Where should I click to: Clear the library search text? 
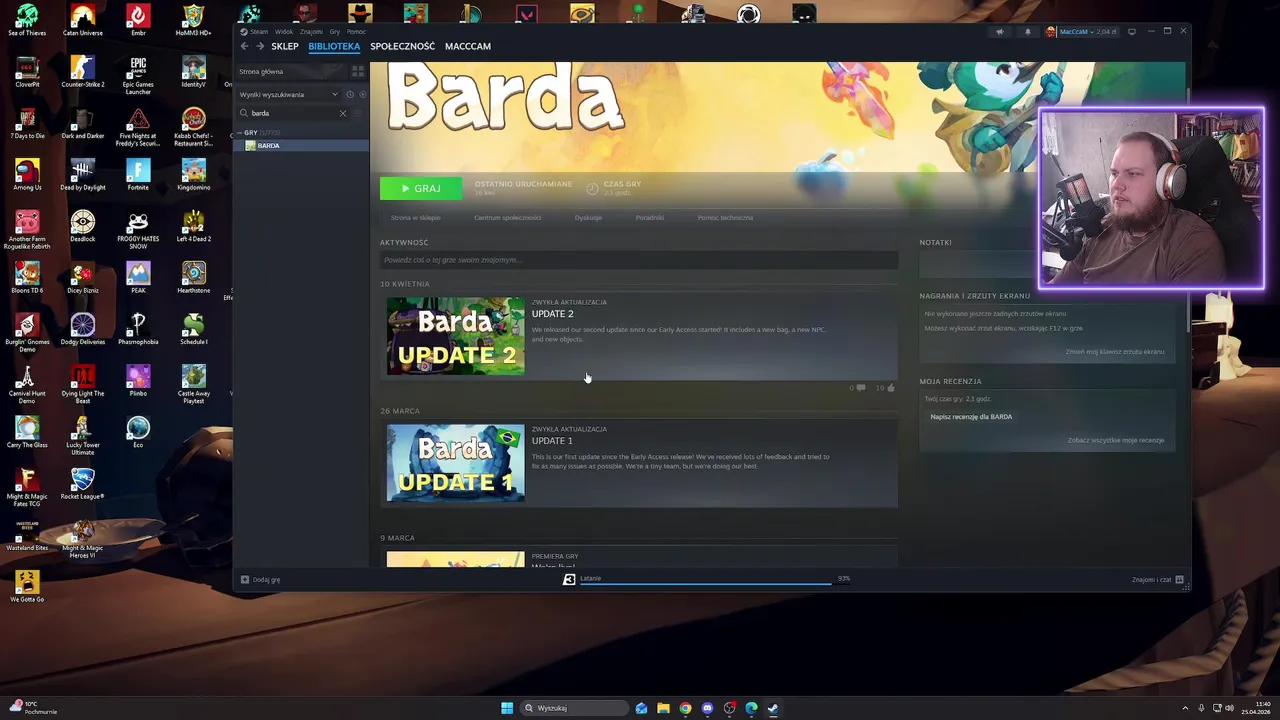point(342,113)
